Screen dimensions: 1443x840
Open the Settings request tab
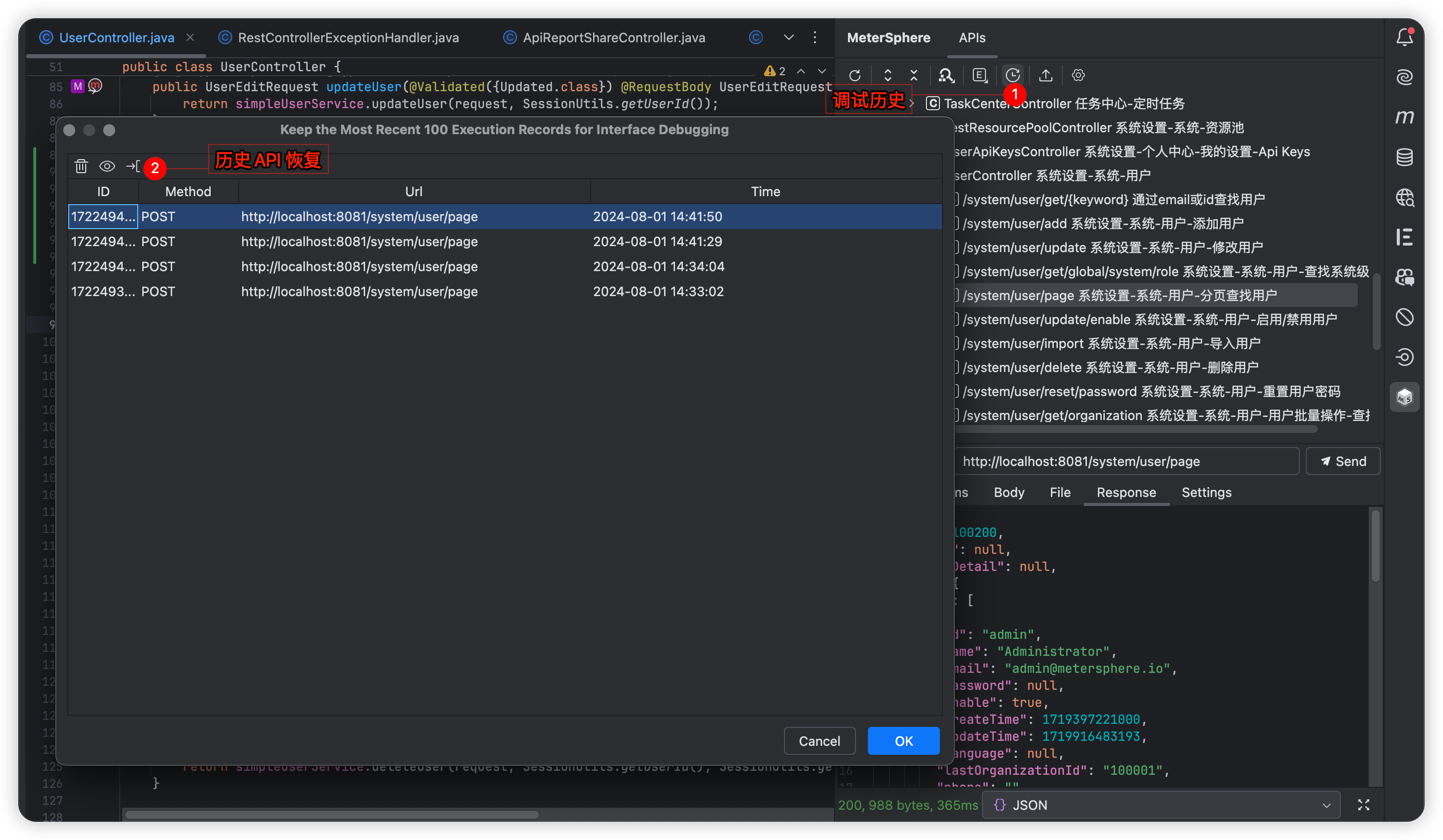click(x=1206, y=492)
